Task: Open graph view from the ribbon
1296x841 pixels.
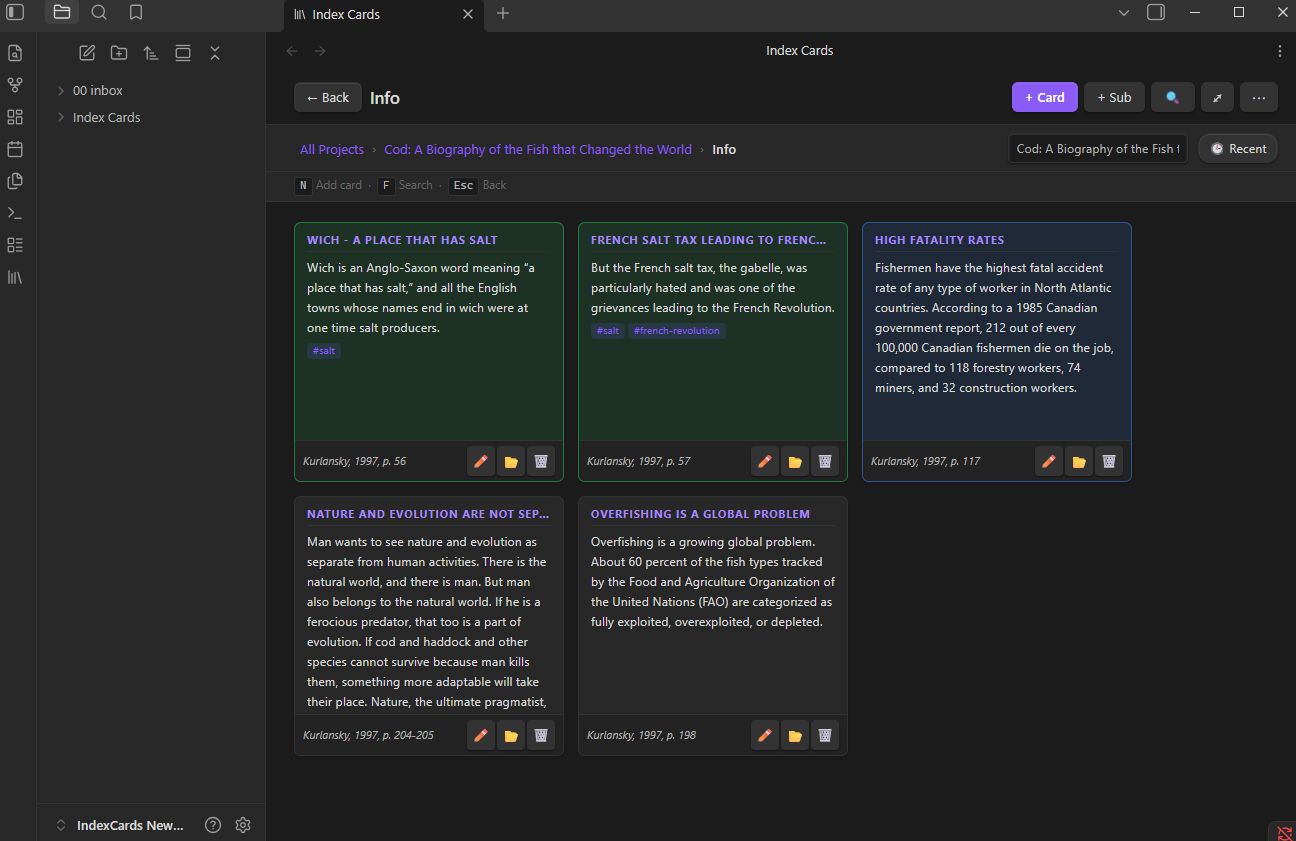Action: point(15,85)
